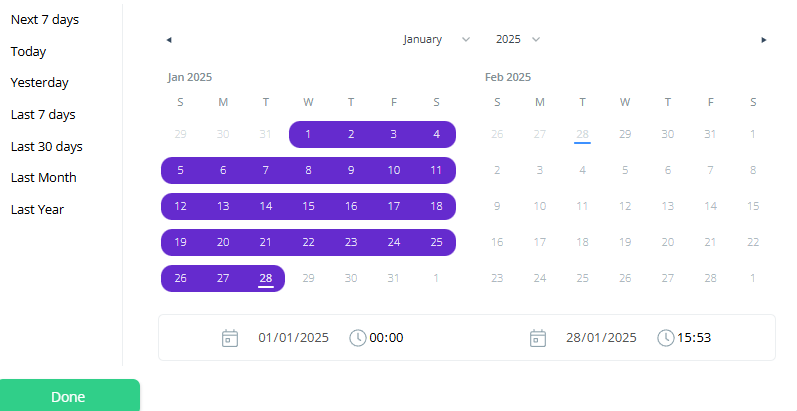Click the 01/01/2025 start date field
The width and height of the screenshot is (797, 411).
294,338
